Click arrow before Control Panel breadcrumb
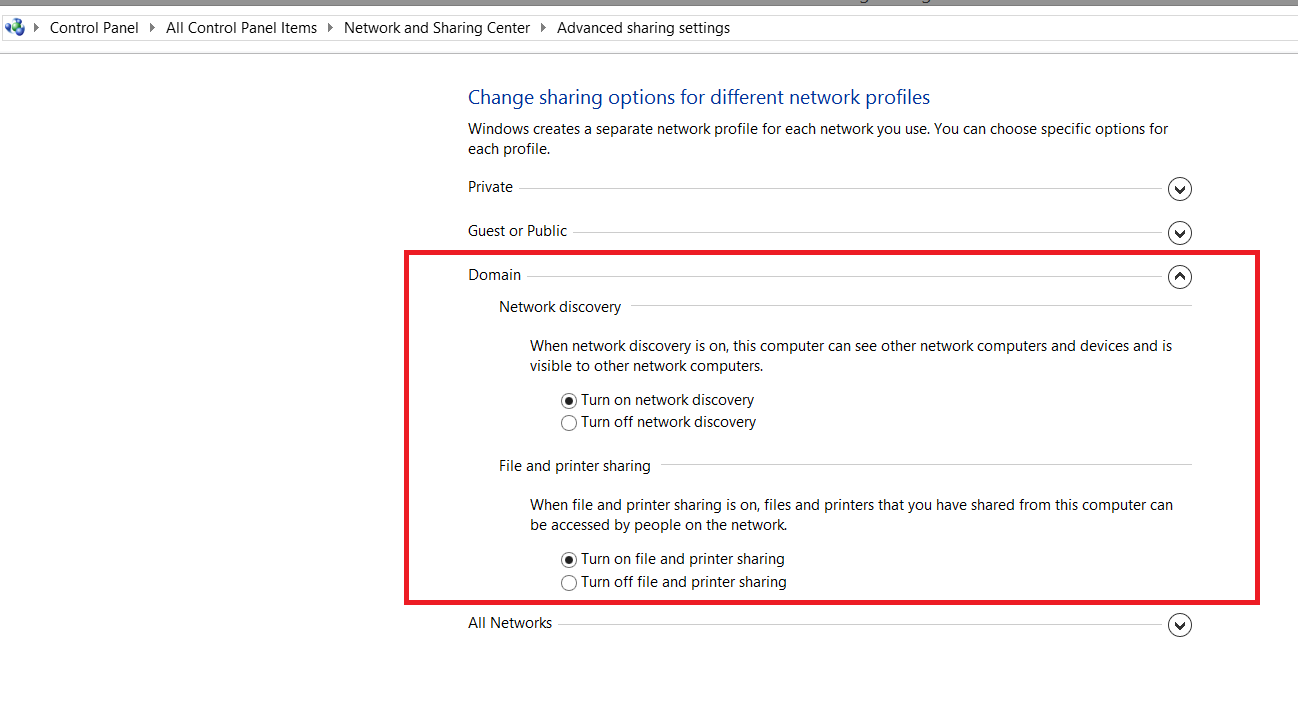 tap(37, 28)
